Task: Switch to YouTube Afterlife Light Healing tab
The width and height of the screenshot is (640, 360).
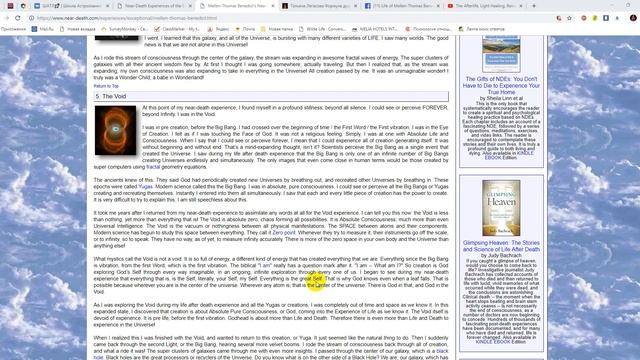Action: tap(484, 6)
